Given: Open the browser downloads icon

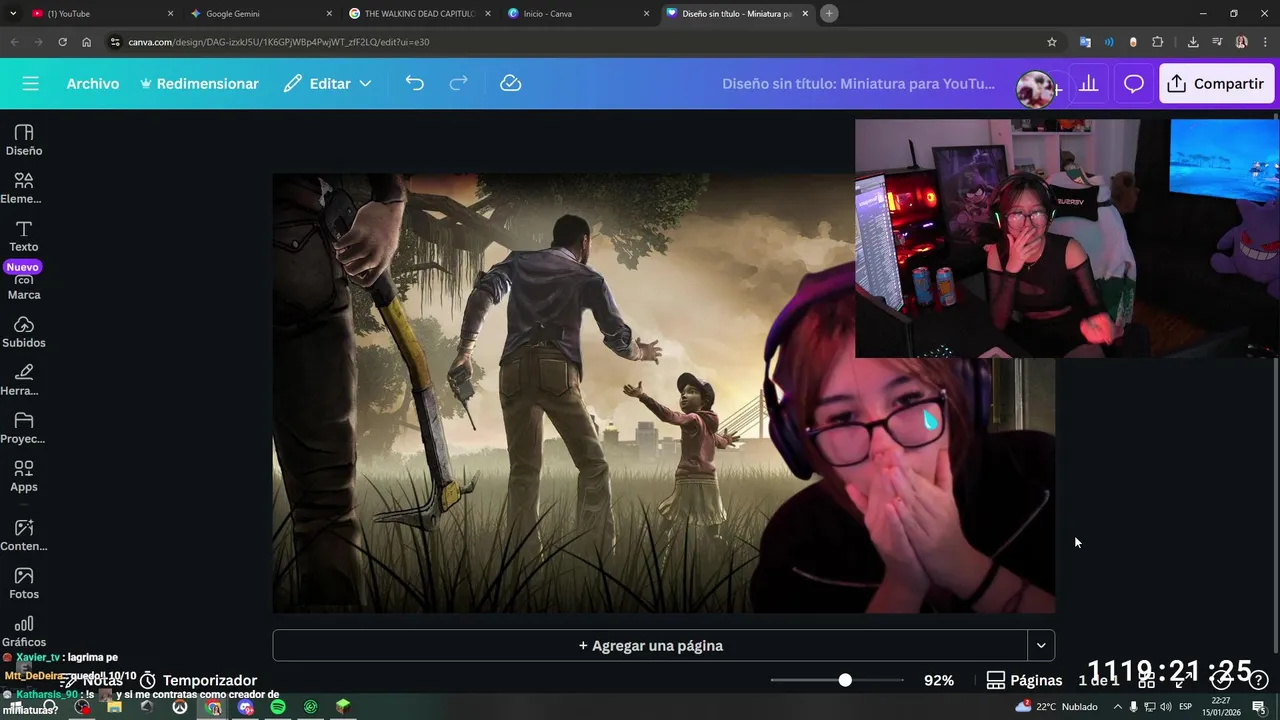Looking at the screenshot, I should 1193,42.
